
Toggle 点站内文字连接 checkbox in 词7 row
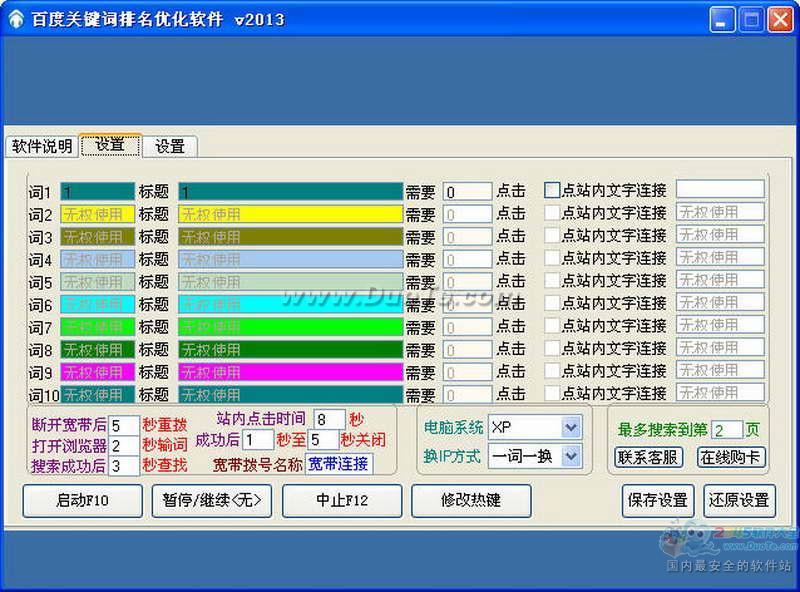point(552,326)
